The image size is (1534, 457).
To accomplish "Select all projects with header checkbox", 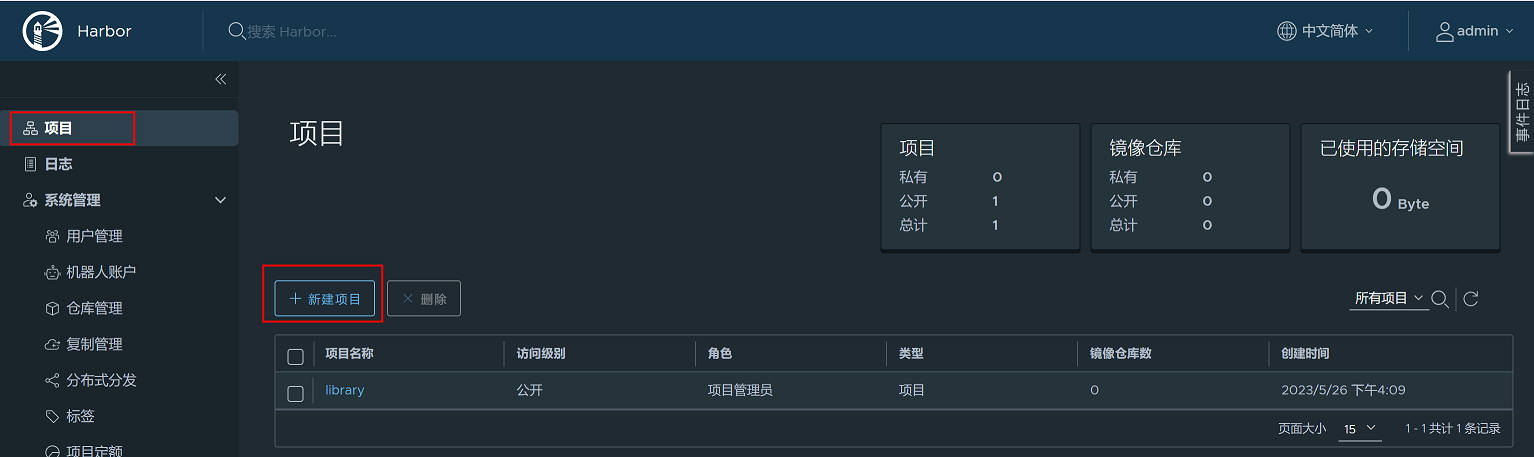I will 295,356.
